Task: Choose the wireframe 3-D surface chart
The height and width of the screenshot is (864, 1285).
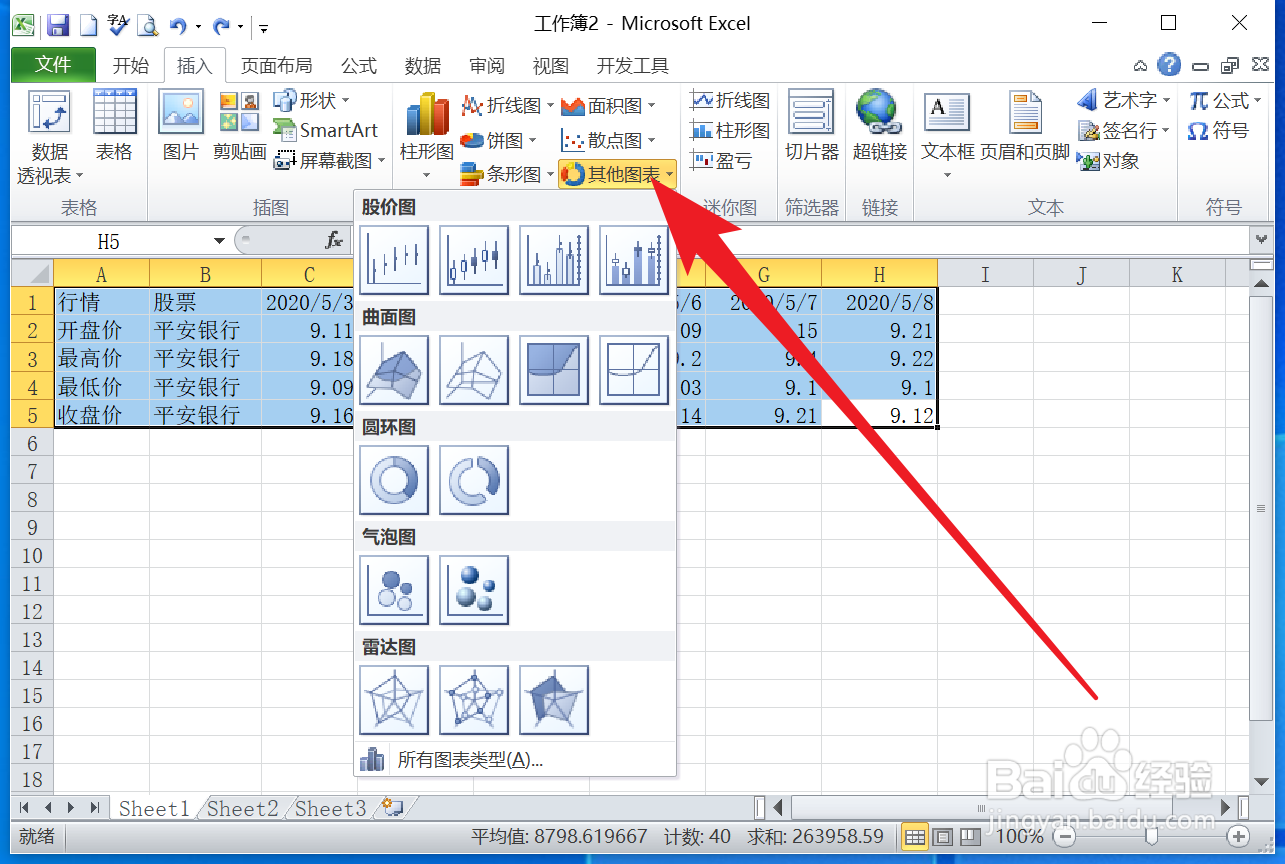Action: click(474, 370)
